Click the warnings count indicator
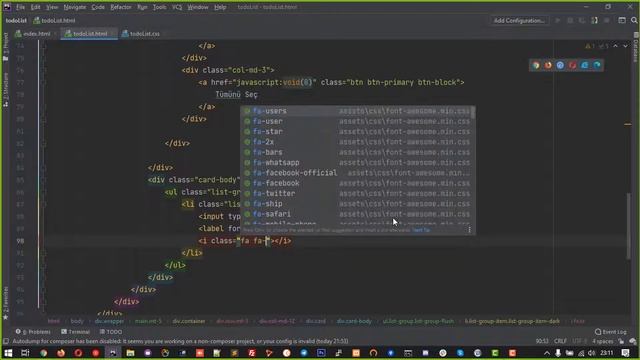 [590, 46]
